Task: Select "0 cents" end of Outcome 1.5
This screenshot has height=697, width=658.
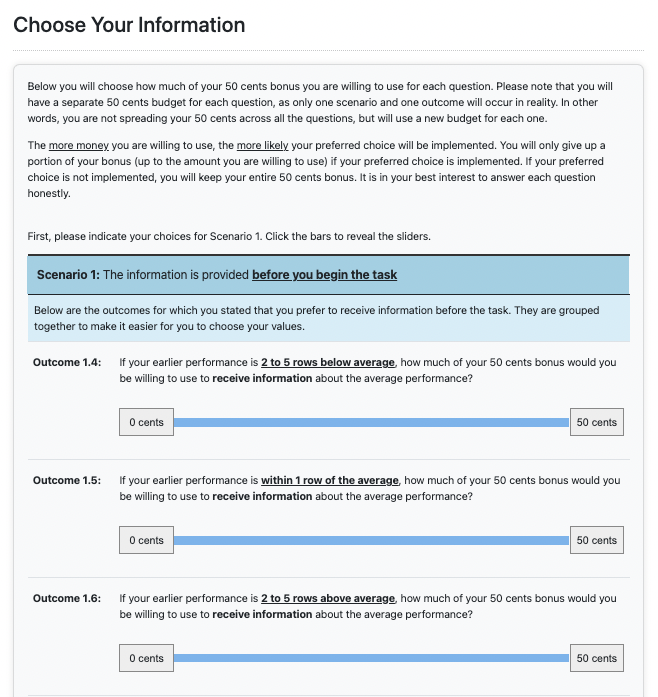Action: [146, 540]
